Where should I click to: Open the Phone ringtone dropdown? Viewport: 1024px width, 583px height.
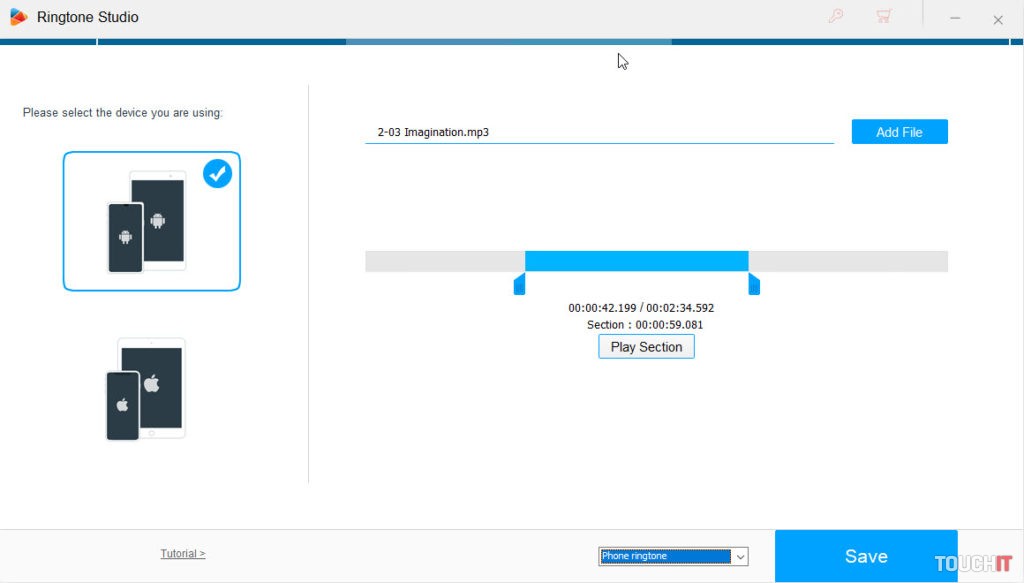(x=665, y=556)
